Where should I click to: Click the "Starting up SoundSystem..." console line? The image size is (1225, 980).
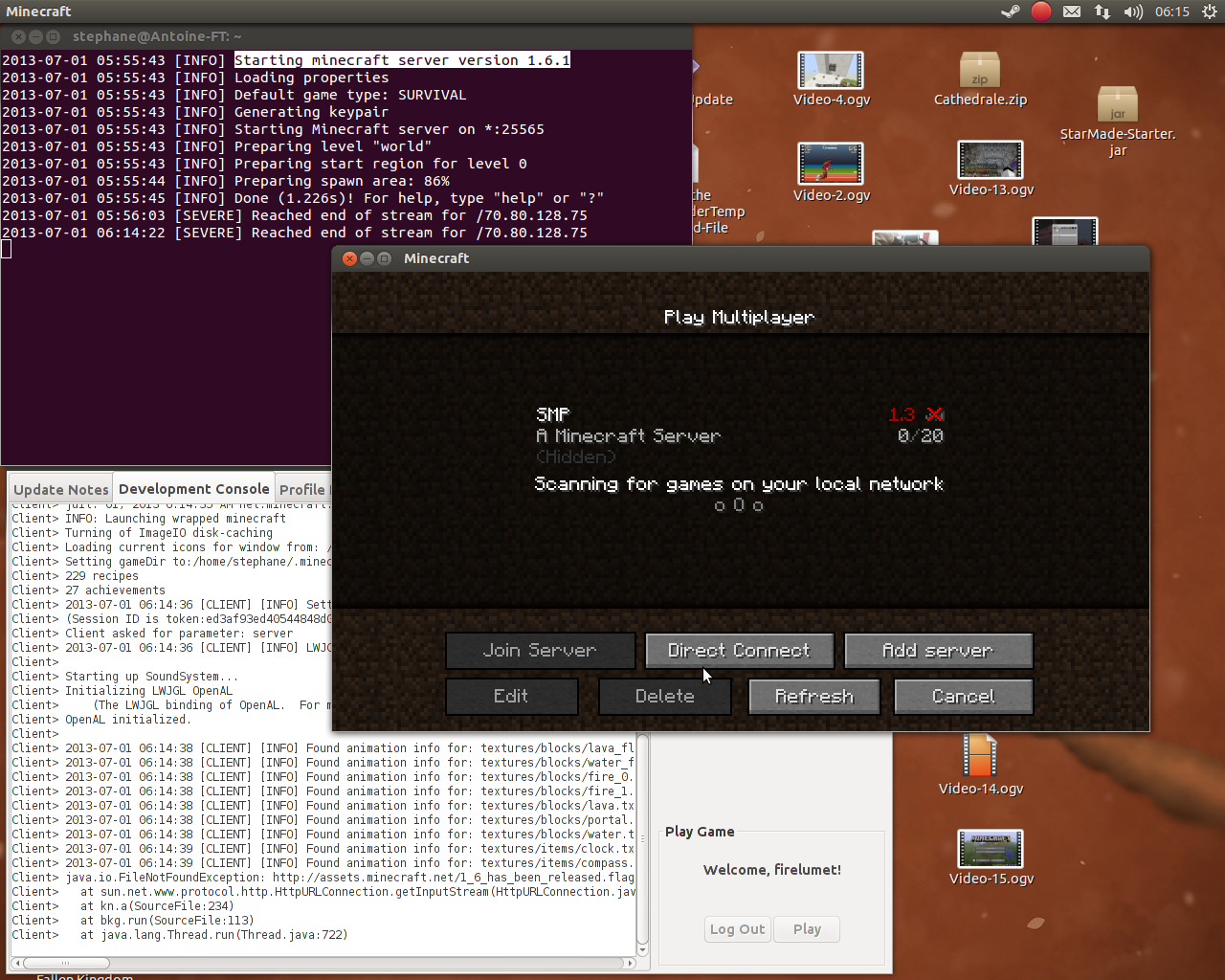click(x=124, y=677)
